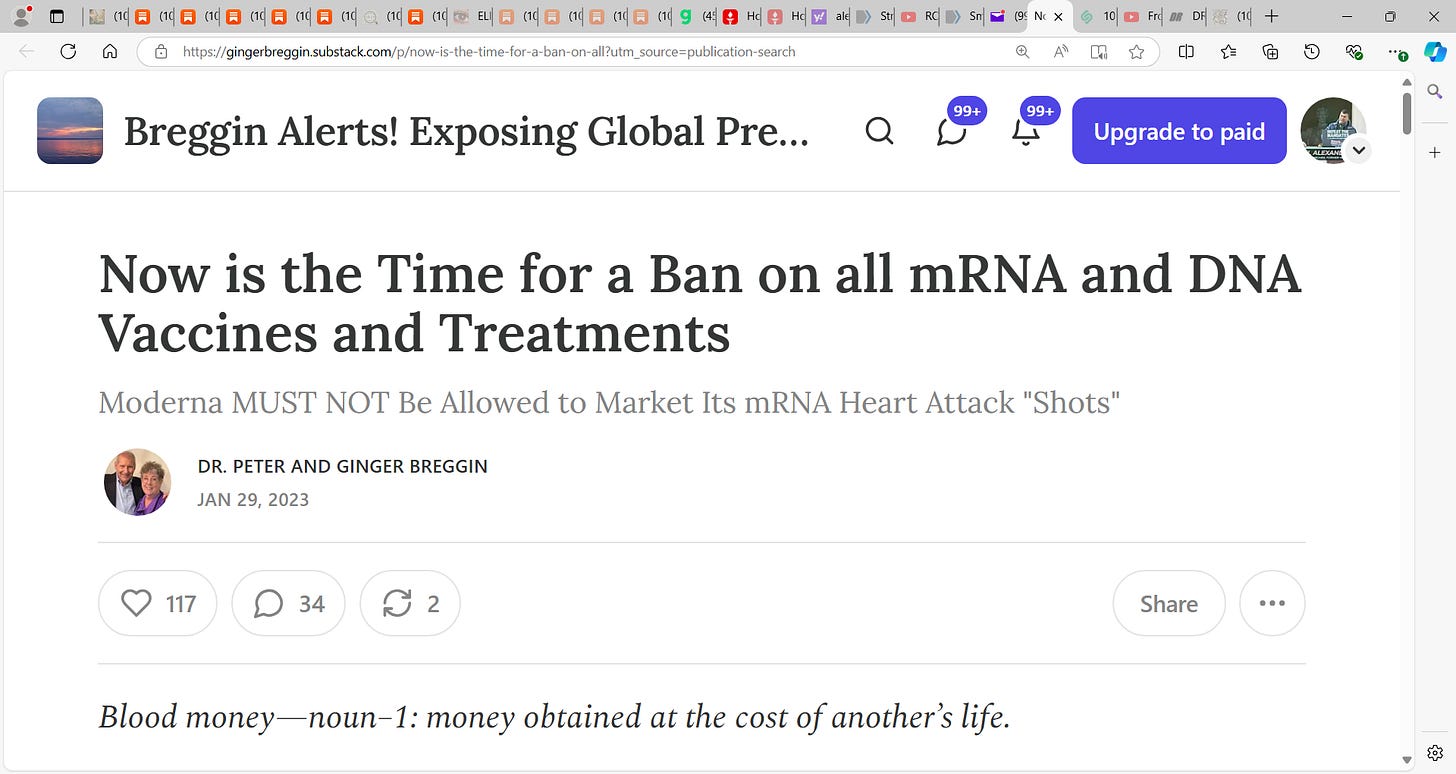Open browser History icon
Image resolution: width=1456 pixels, height=774 pixels.
point(1312,52)
